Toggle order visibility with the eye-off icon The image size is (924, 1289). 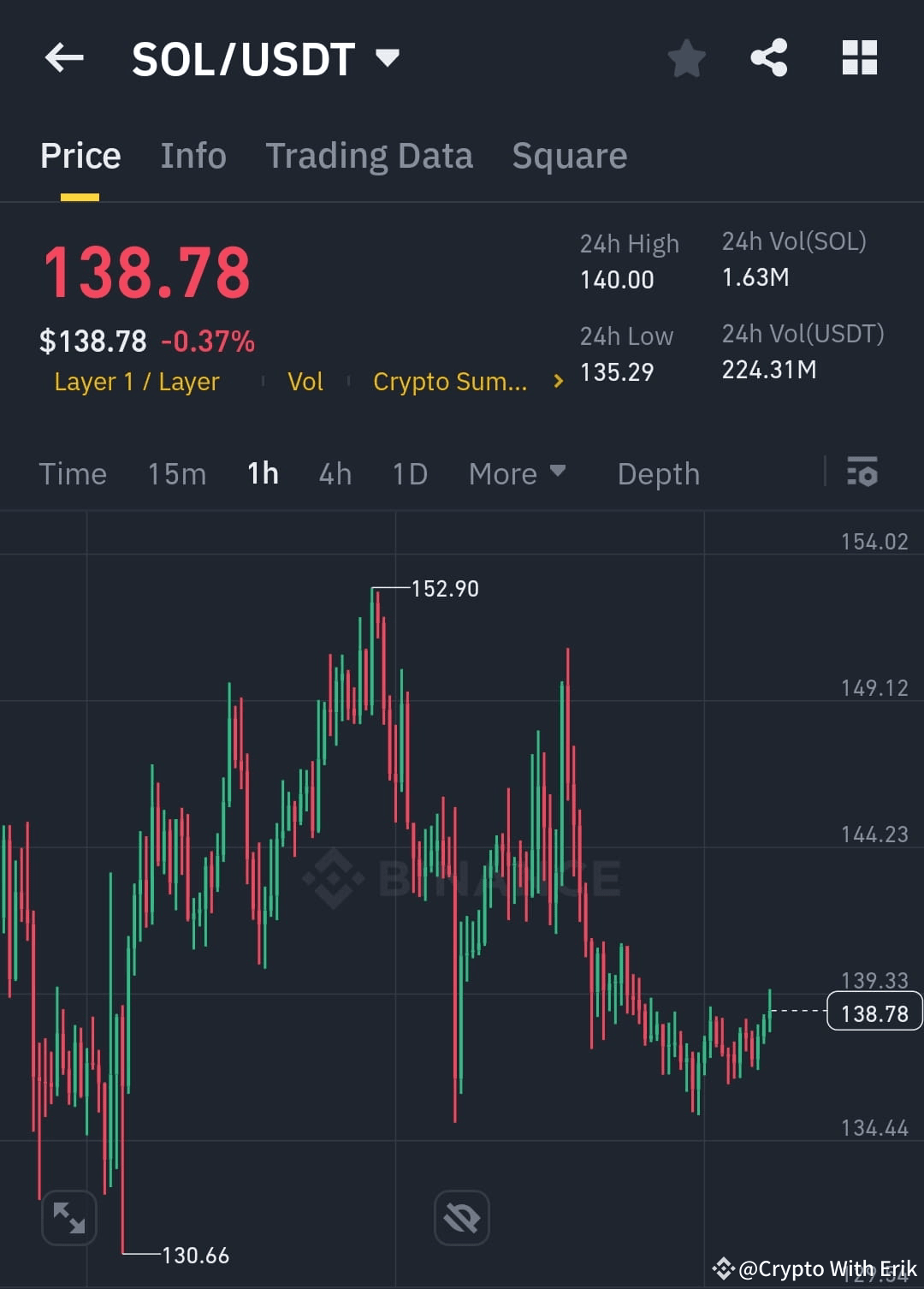click(461, 1216)
